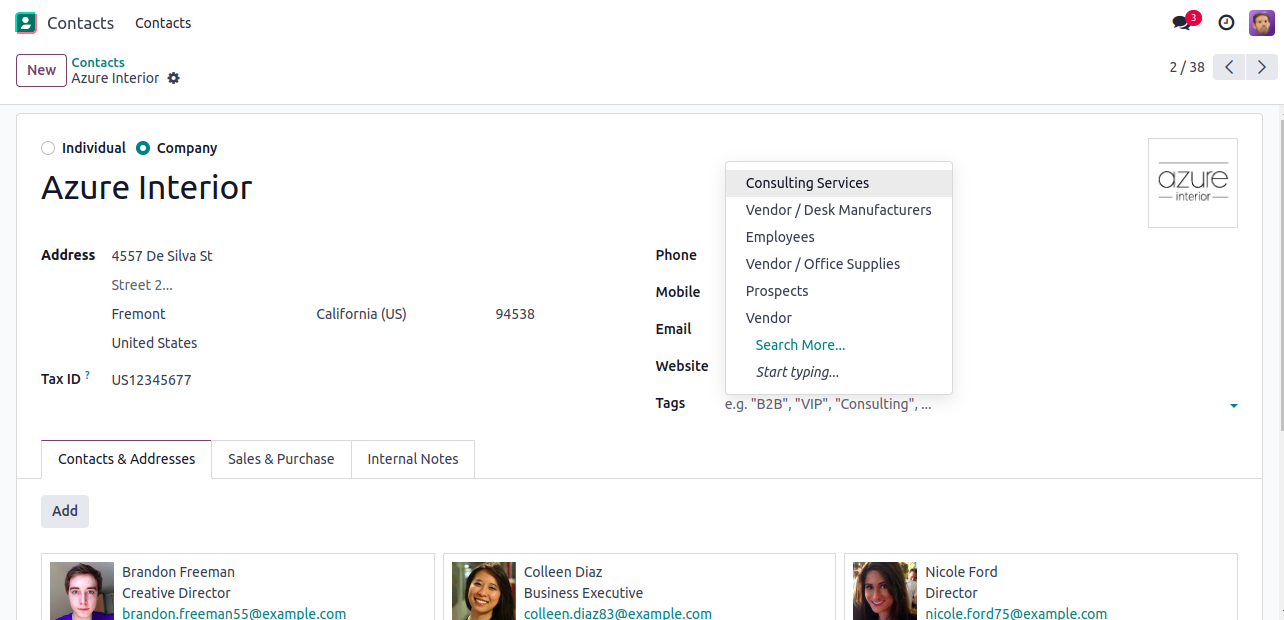Go to the previous contact record
Image resolution: width=1284 pixels, height=620 pixels.
1229,67
